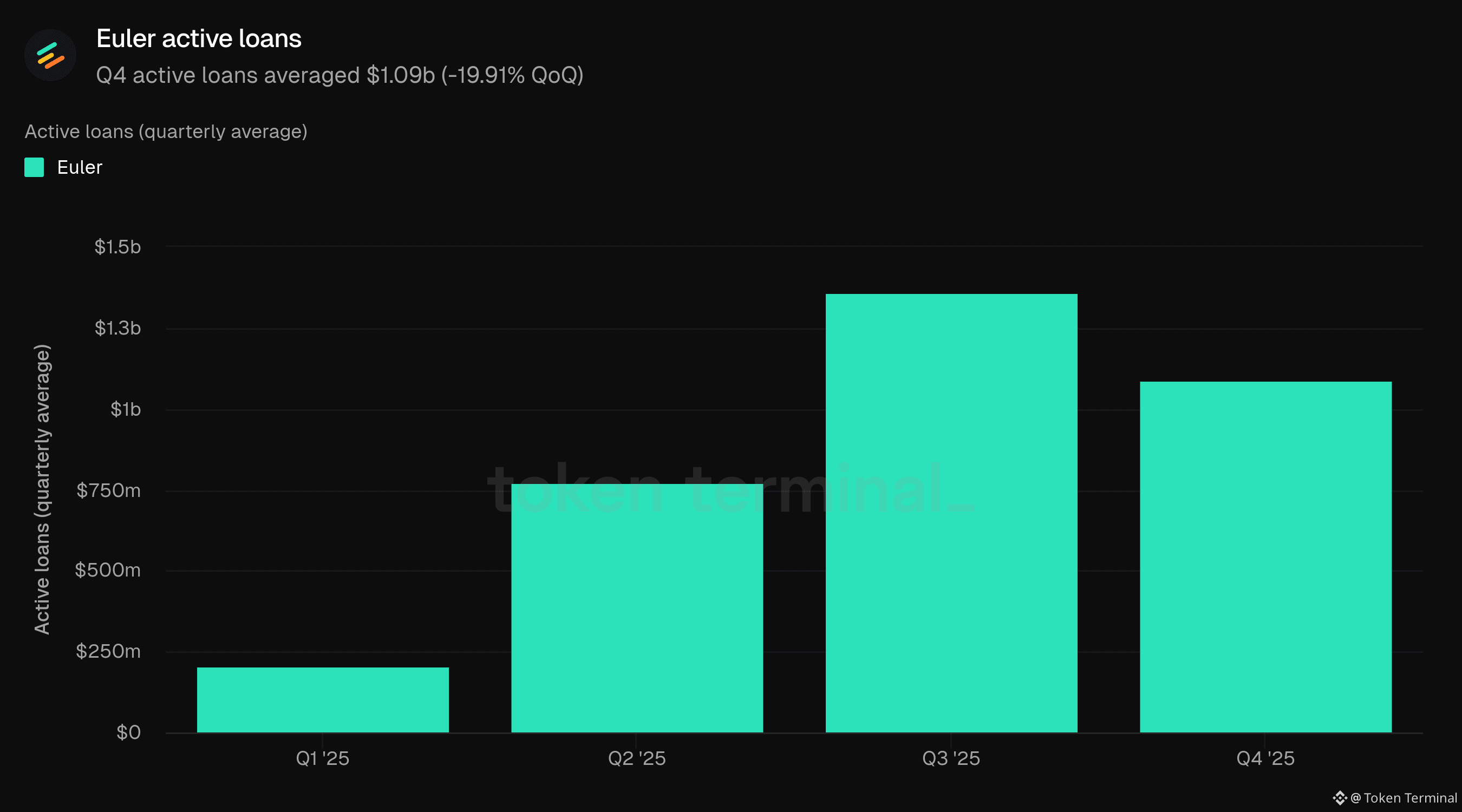Click the Euler active loans title
The height and width of the screenshot is (812, 1462).
click(x=199, y=38)
